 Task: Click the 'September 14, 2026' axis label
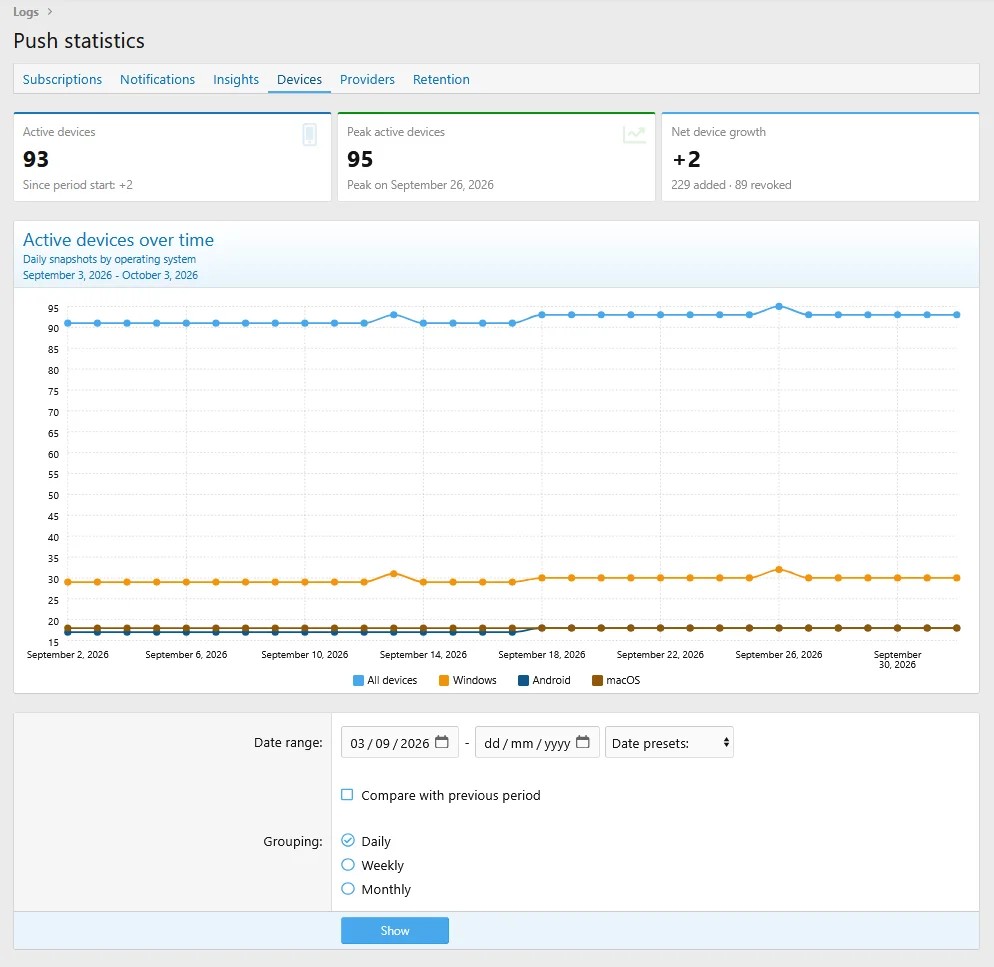(x=423, y=654)
